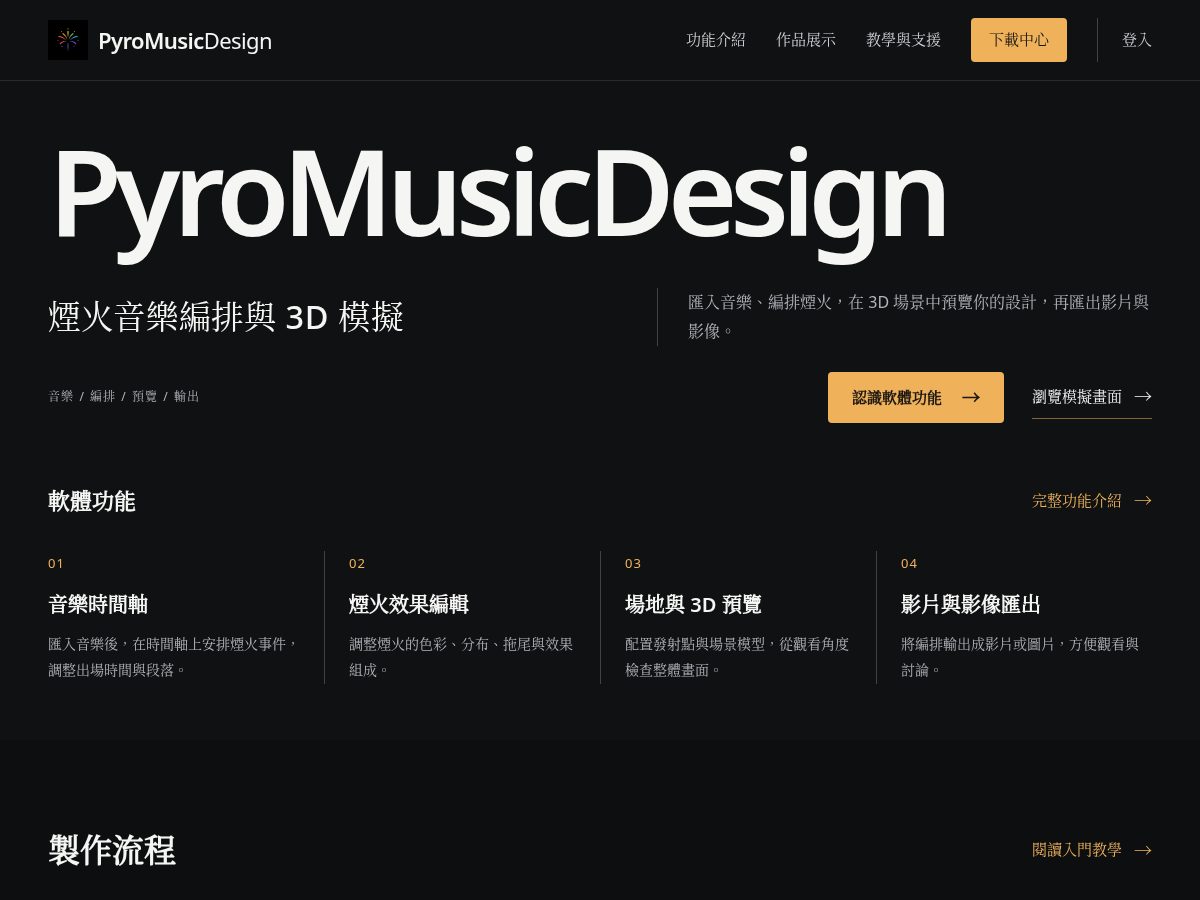
Task: Click the 下載中心 button
Action: coord(1019,40)
